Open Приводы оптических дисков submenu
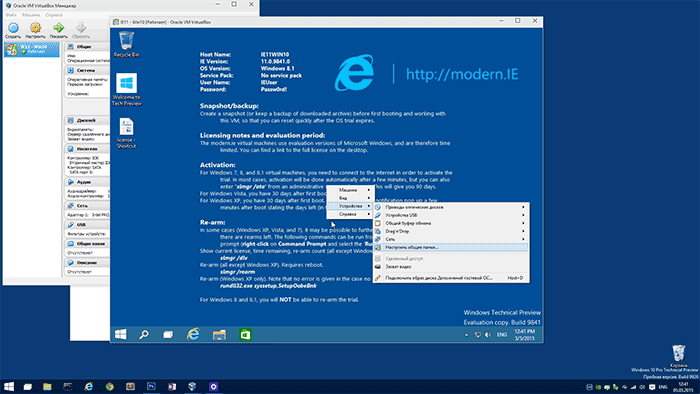 [x=451, y=207]
